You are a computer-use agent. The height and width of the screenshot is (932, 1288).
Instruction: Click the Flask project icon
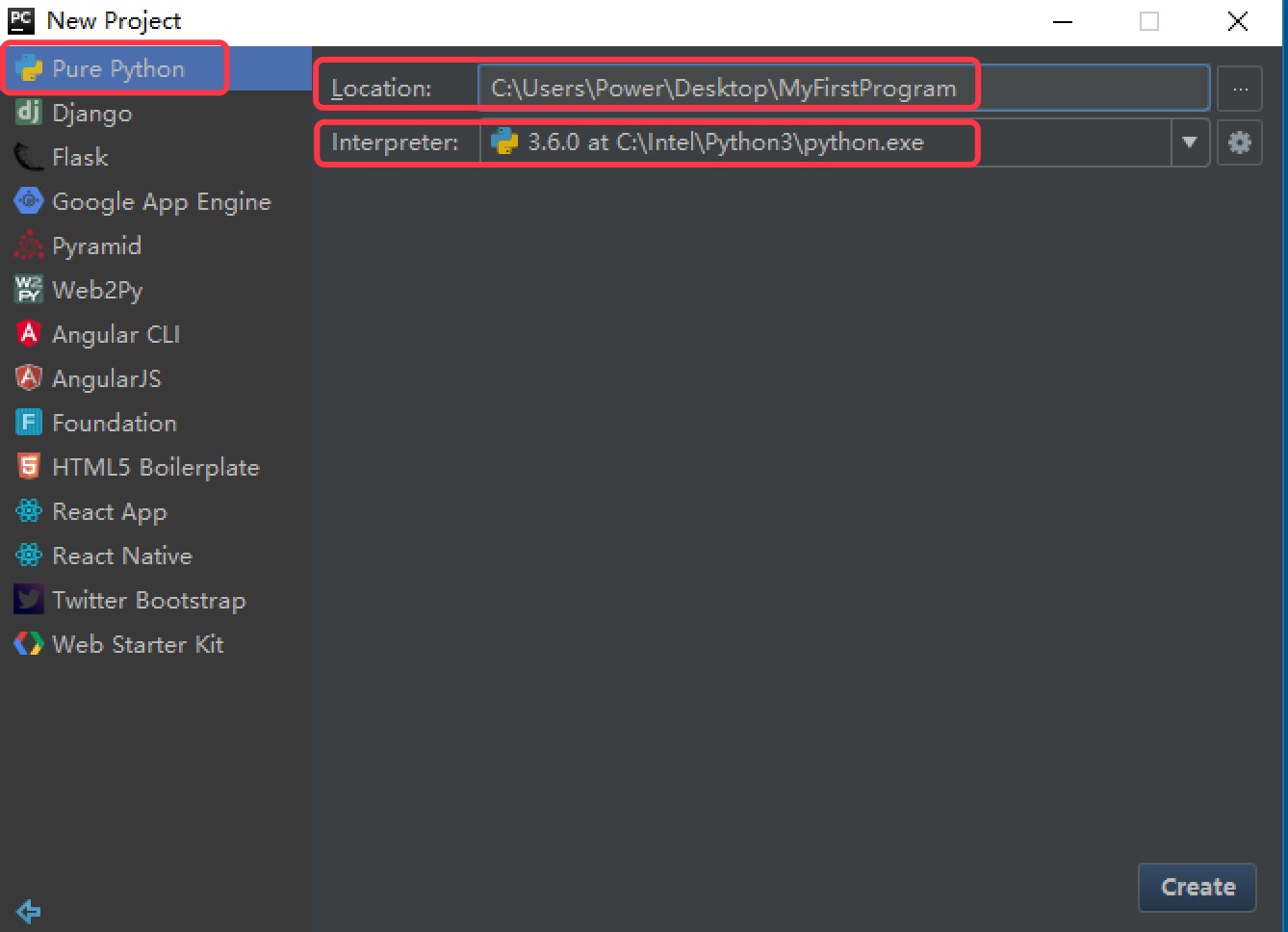(x=29, y=157)
